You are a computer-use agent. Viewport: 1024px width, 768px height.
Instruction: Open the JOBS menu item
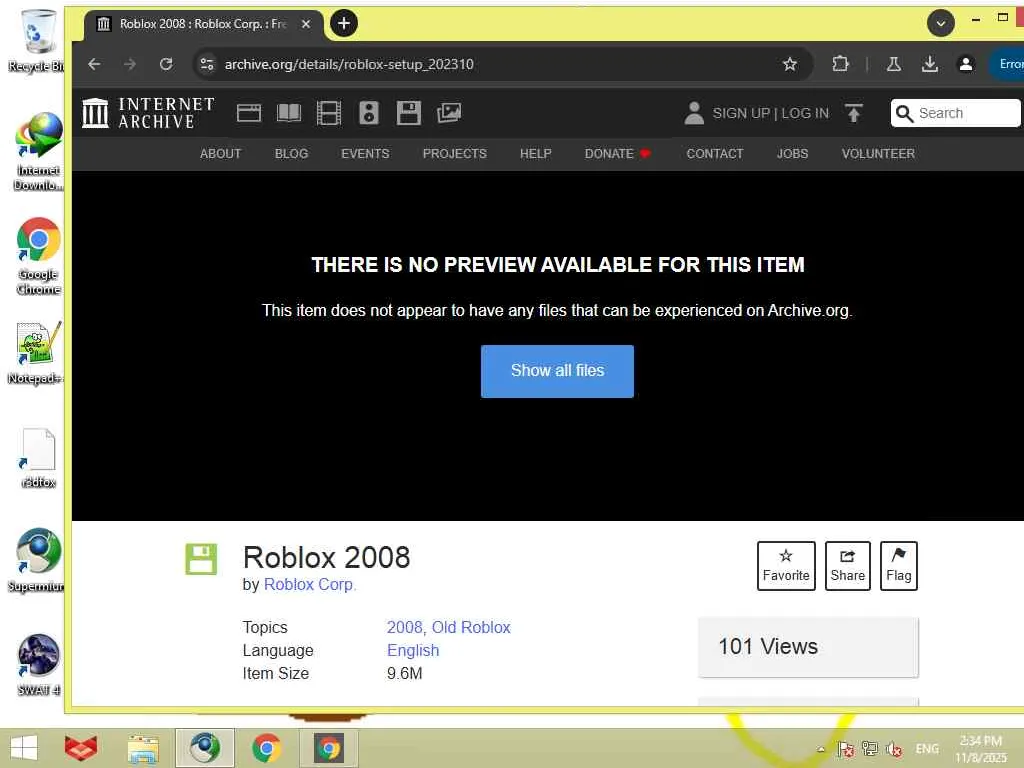point(792,153)
